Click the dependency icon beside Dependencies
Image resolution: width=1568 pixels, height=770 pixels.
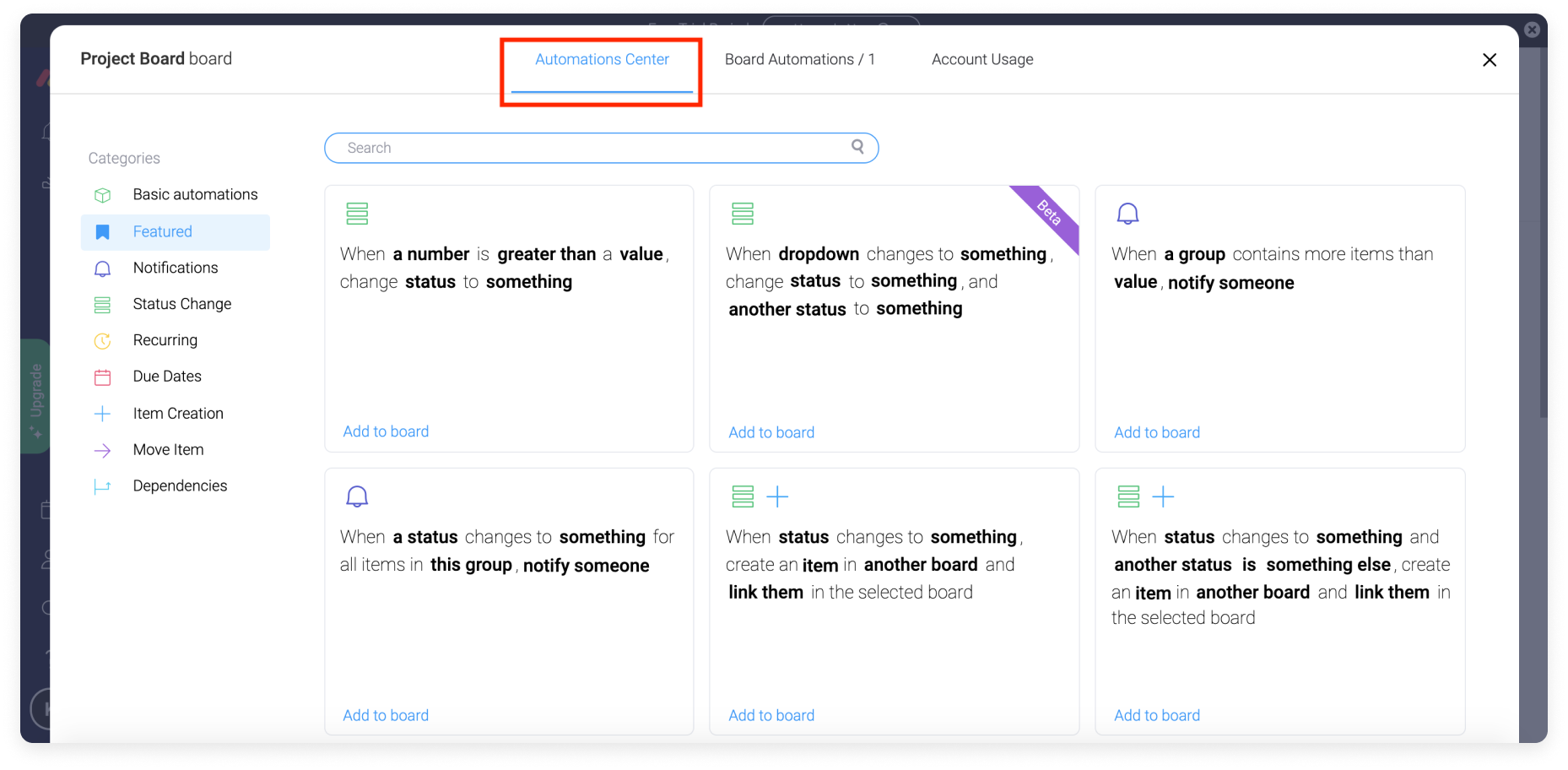pyautogui.click(x=102, y=486)
